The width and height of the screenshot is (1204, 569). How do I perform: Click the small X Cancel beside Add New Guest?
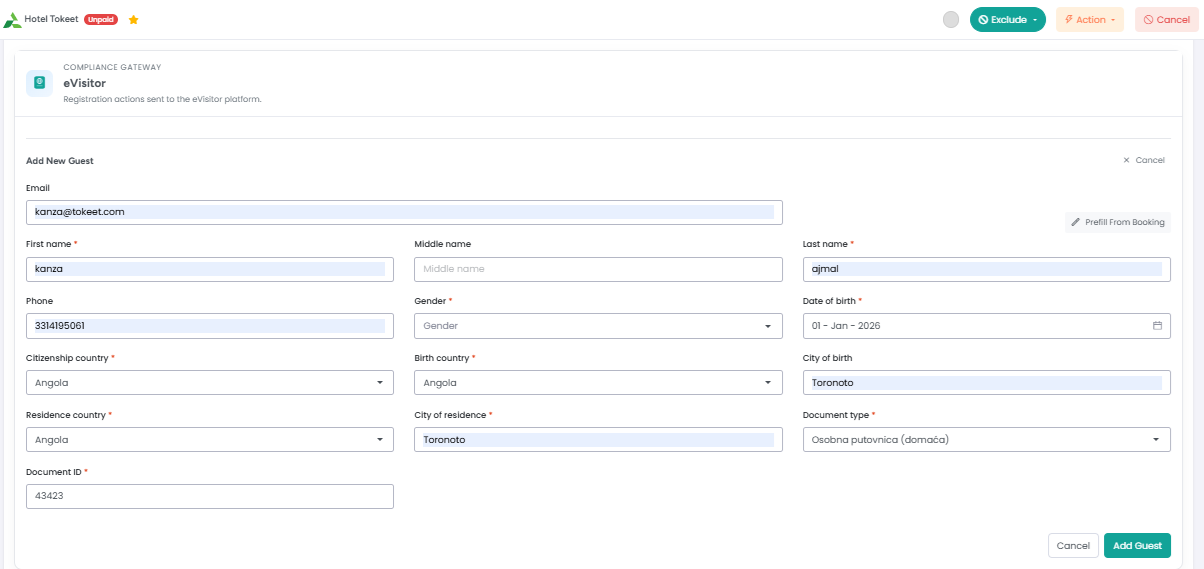[x=1143, y=160]
